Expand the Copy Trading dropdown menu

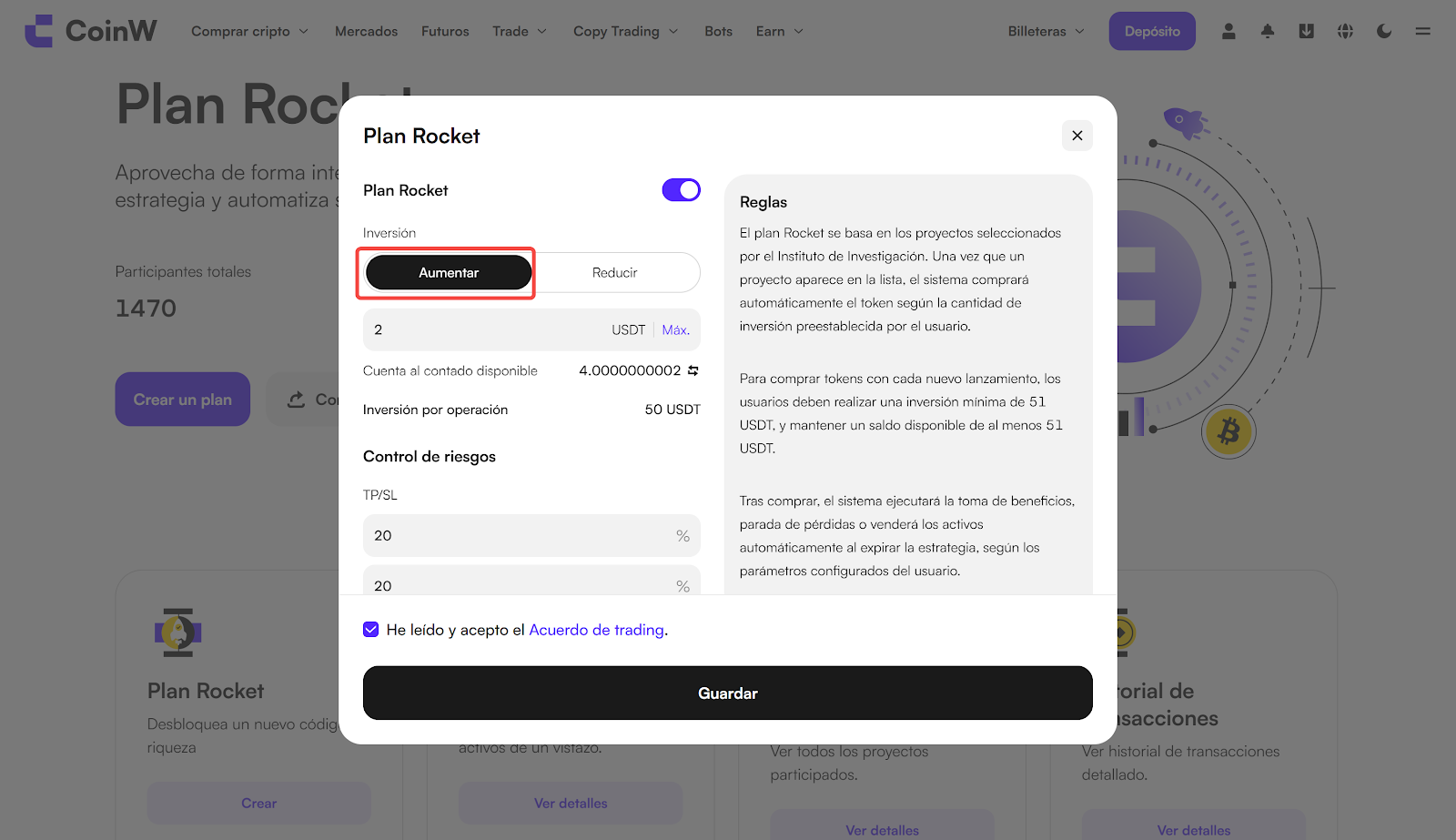click(x=625, y=31)
